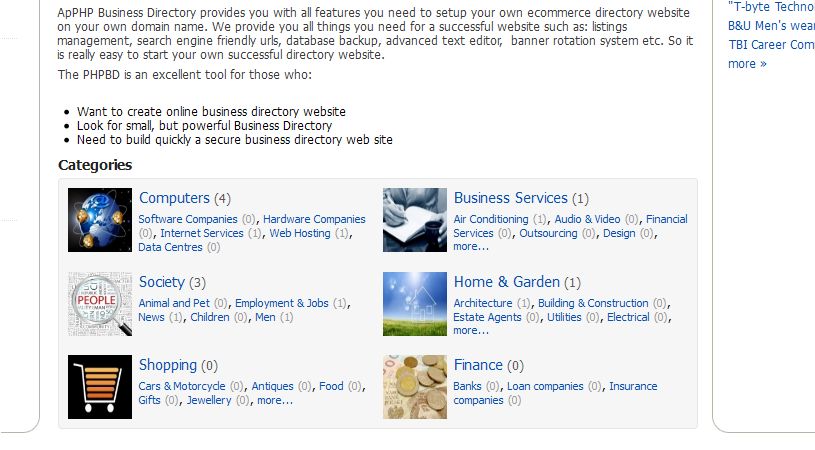This screenshot has width=815, height=450.
Task: Open the Society category heading
Action: [x=162, y=282]
